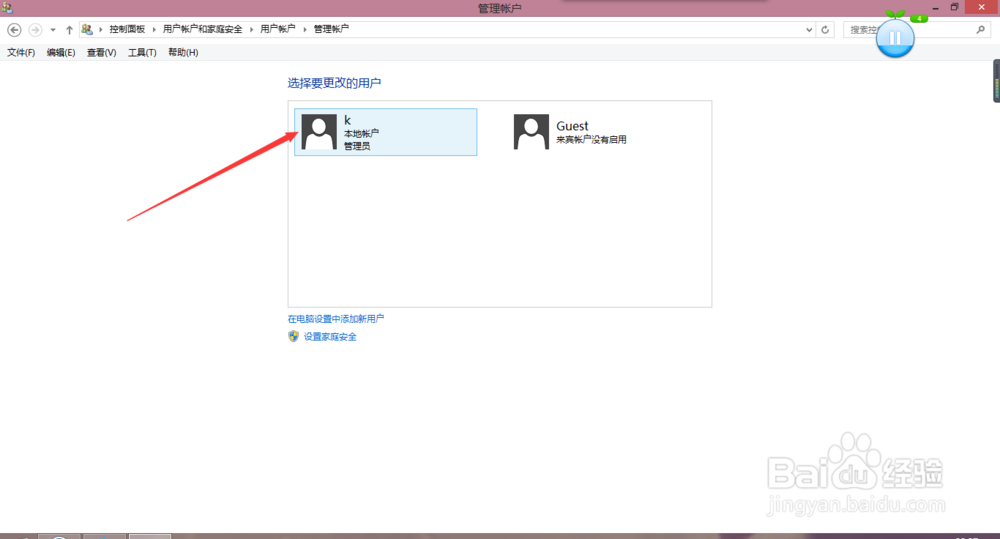Click the shield icon beside 设置家庭安全

293,336
